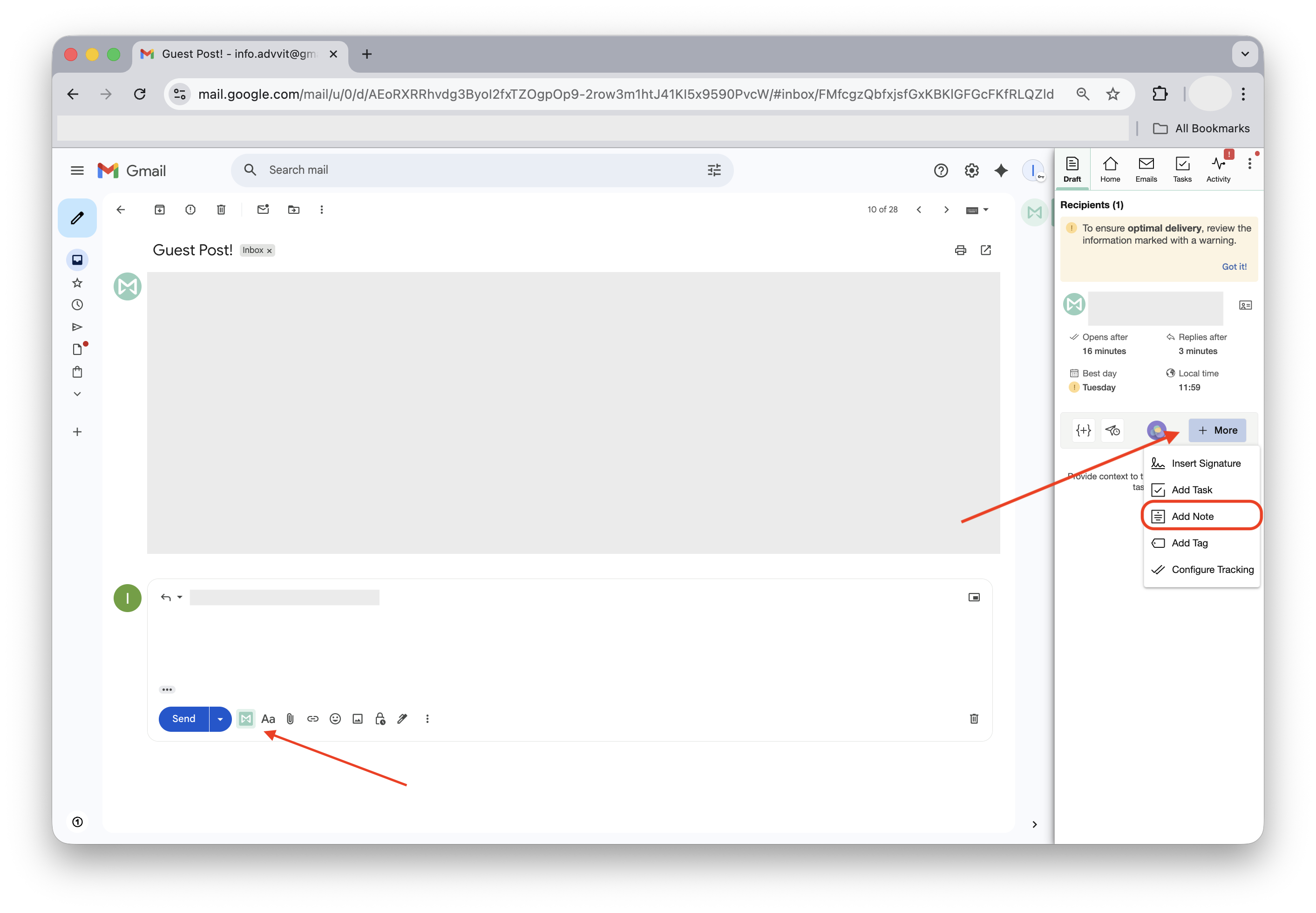Go to the newer conversation

pos(919,210)
